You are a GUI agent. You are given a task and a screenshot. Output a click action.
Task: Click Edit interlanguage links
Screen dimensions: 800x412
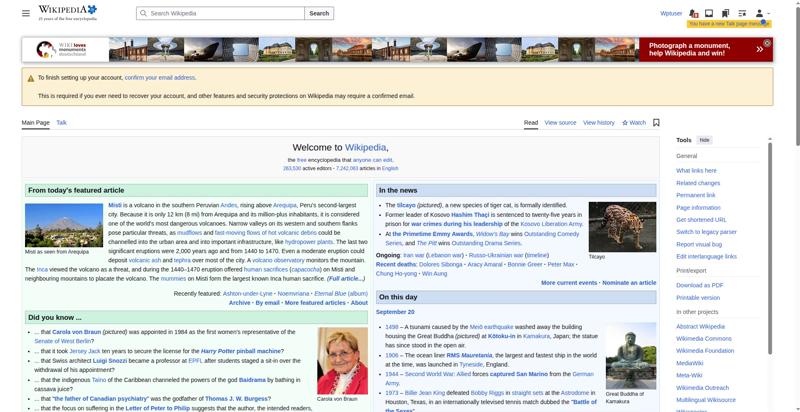(x=706, y=256)
